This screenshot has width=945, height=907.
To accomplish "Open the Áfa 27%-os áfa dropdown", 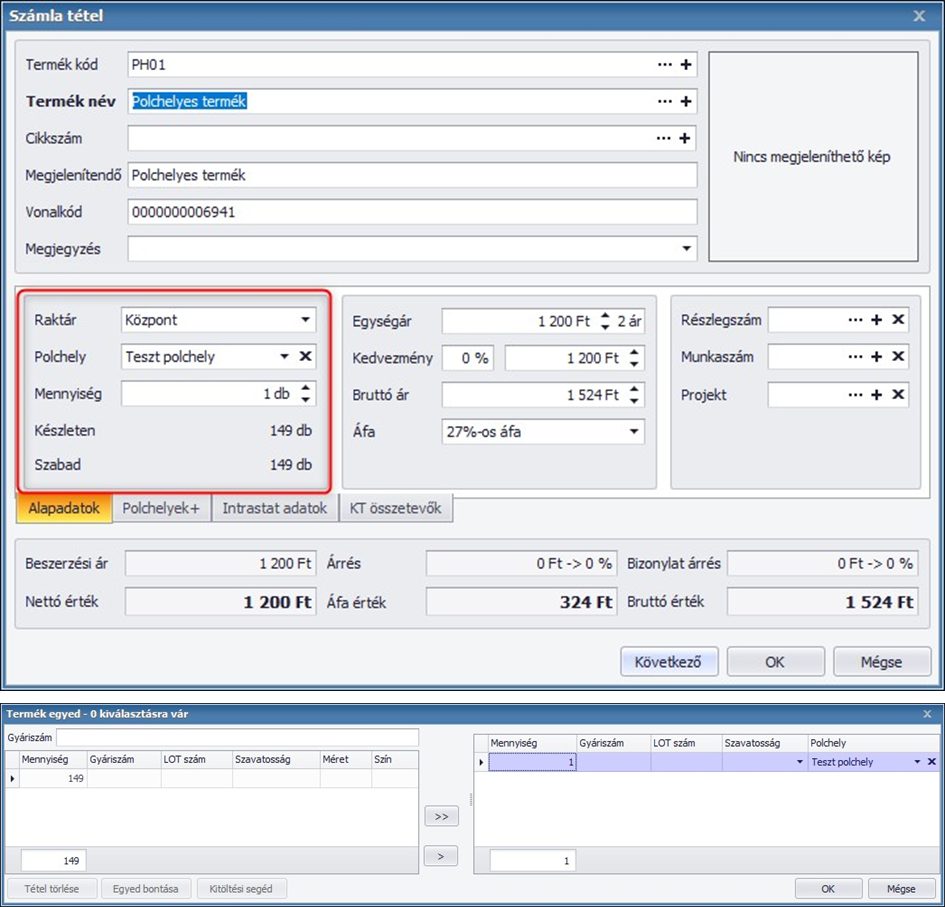I will [x=634, y=432].
